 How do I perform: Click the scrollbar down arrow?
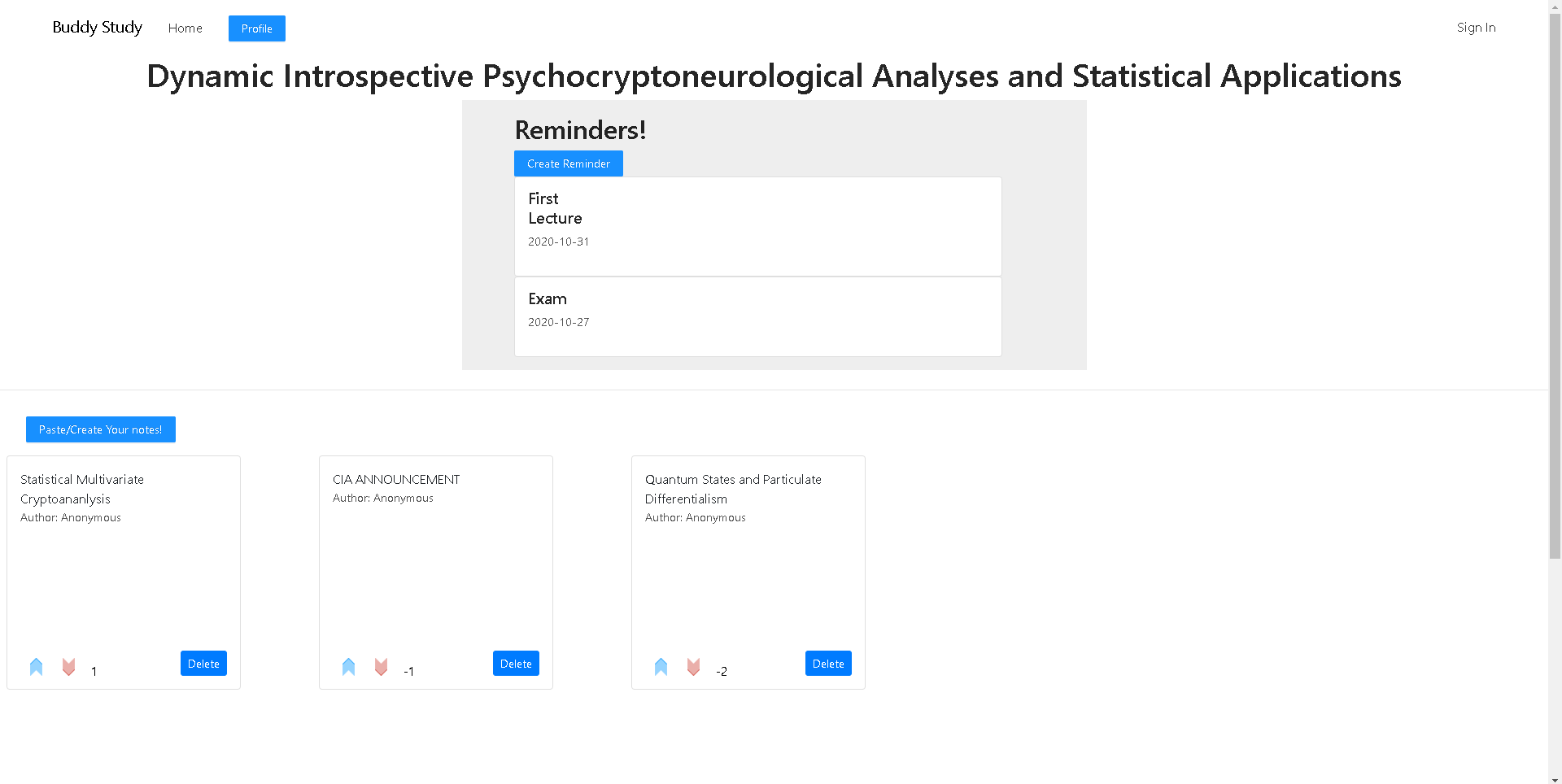click(x=1555, y=778)
